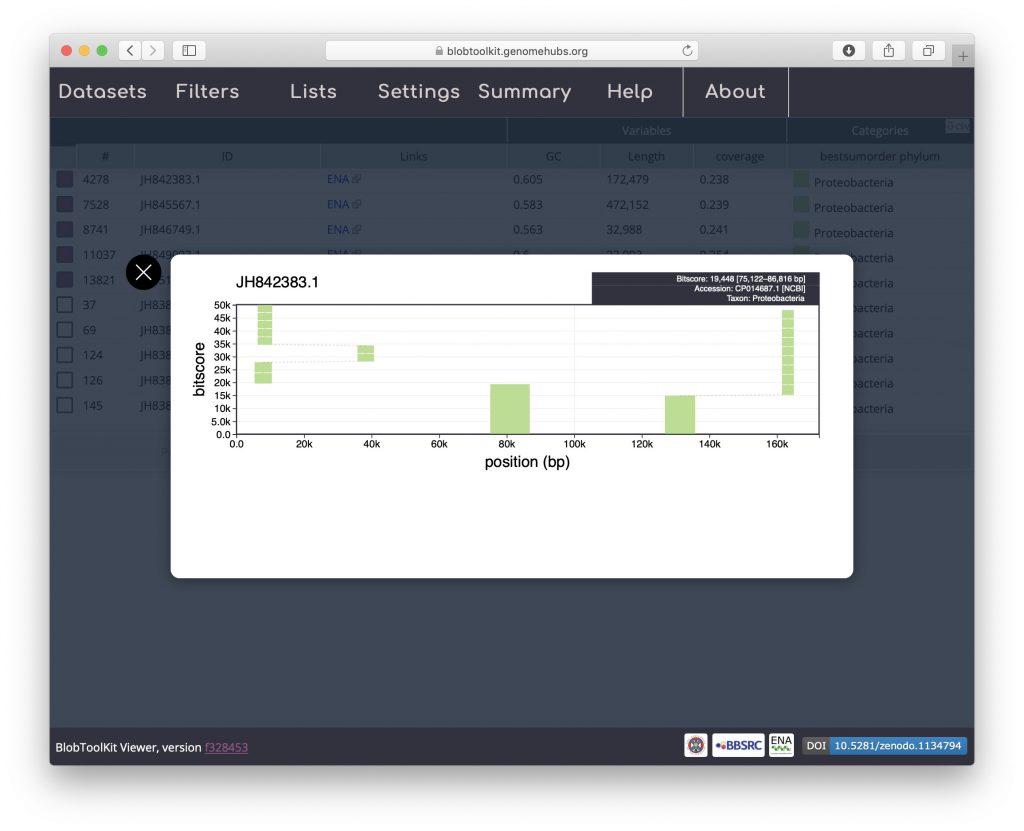
Task: Open Safari downloads icon
Action: pos(849,51)
